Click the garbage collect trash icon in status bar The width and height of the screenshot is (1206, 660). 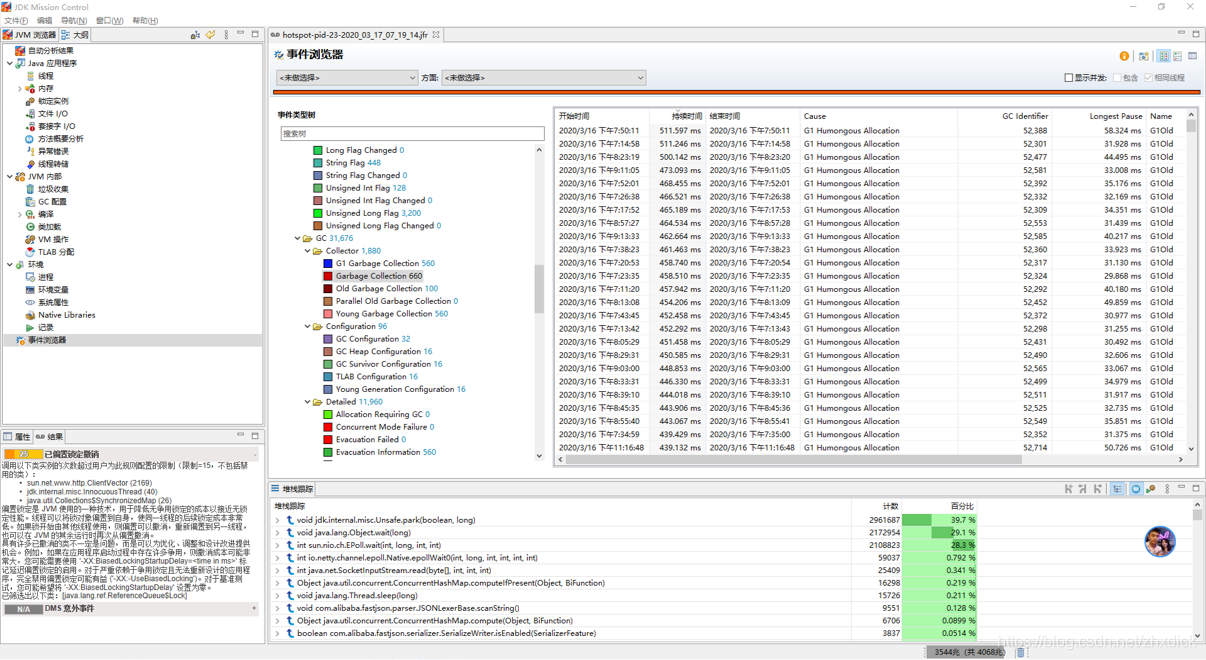[x=1020, y=652]
